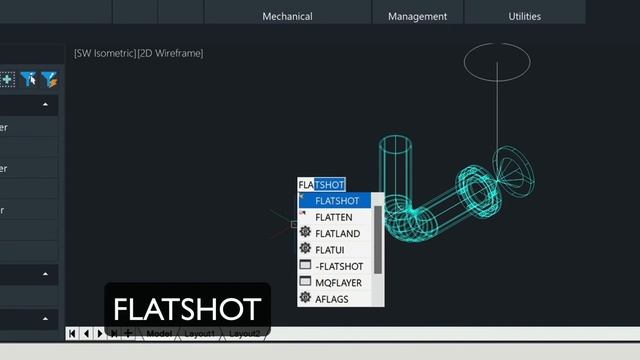640x360 pixels.
Task: Click the quick select filter cursor icon
Action: pos(29,79)
